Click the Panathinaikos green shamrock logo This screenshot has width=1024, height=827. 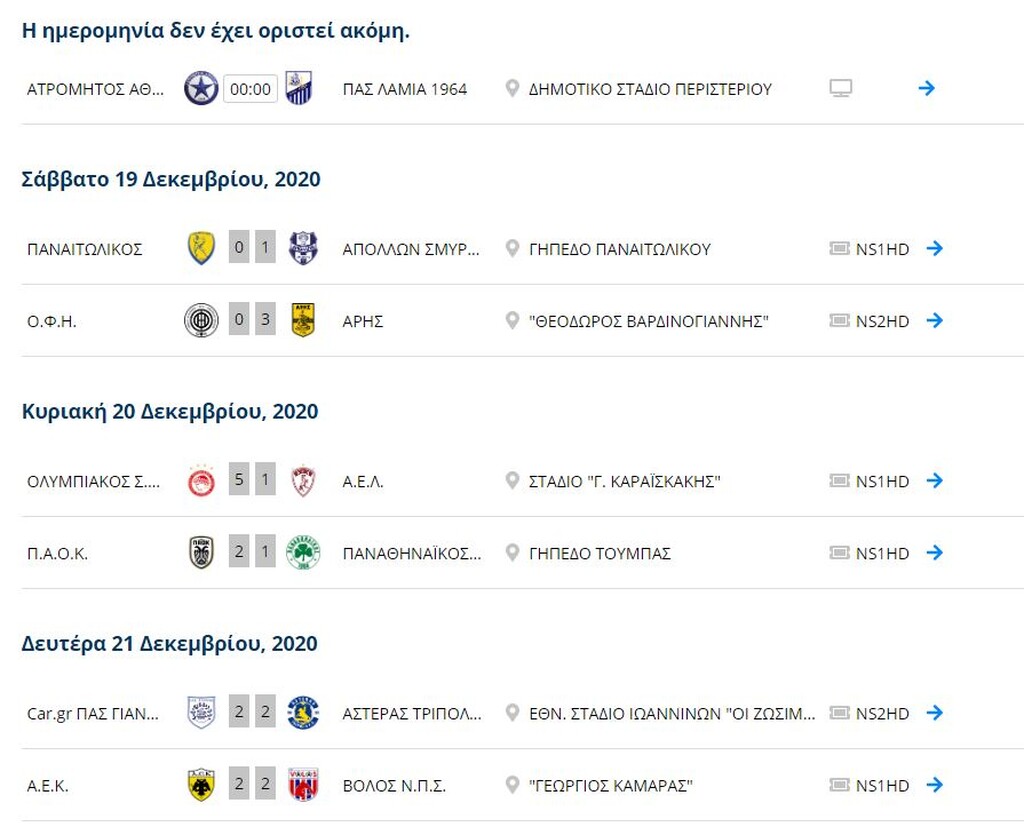[303, 553]
